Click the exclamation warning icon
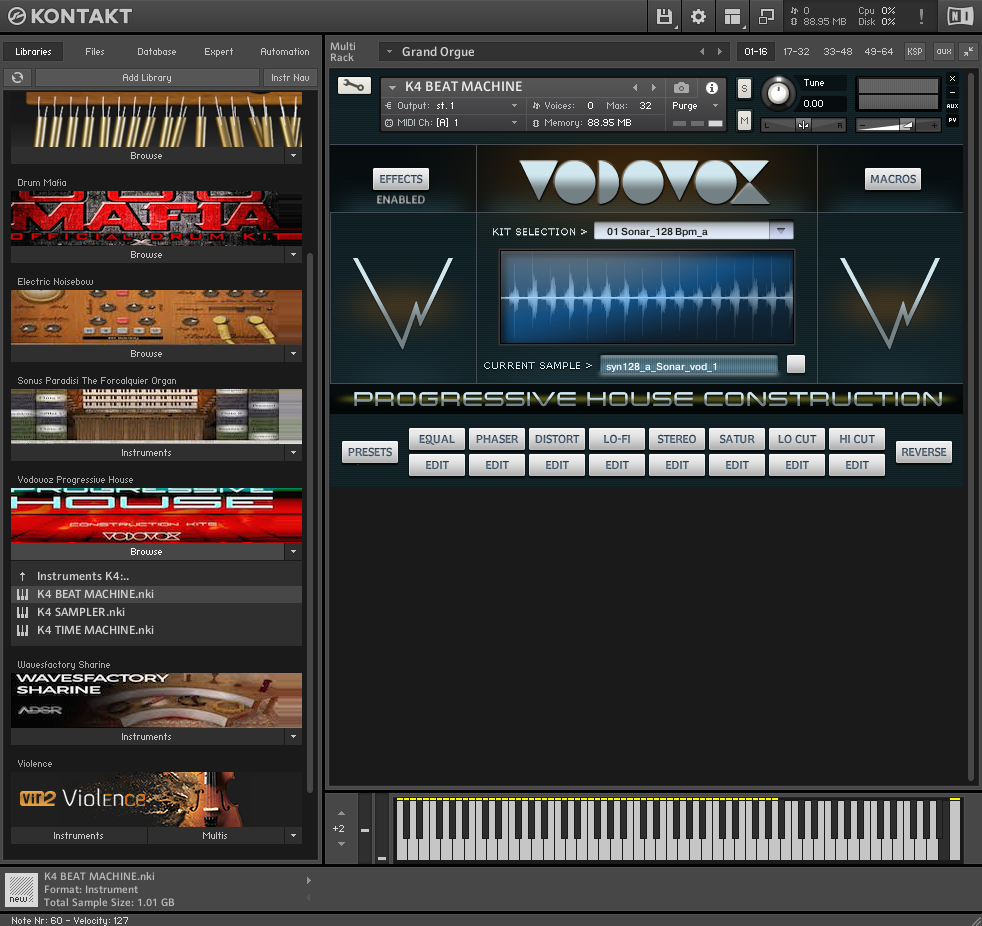982x926 pixels. click(921, 16)
